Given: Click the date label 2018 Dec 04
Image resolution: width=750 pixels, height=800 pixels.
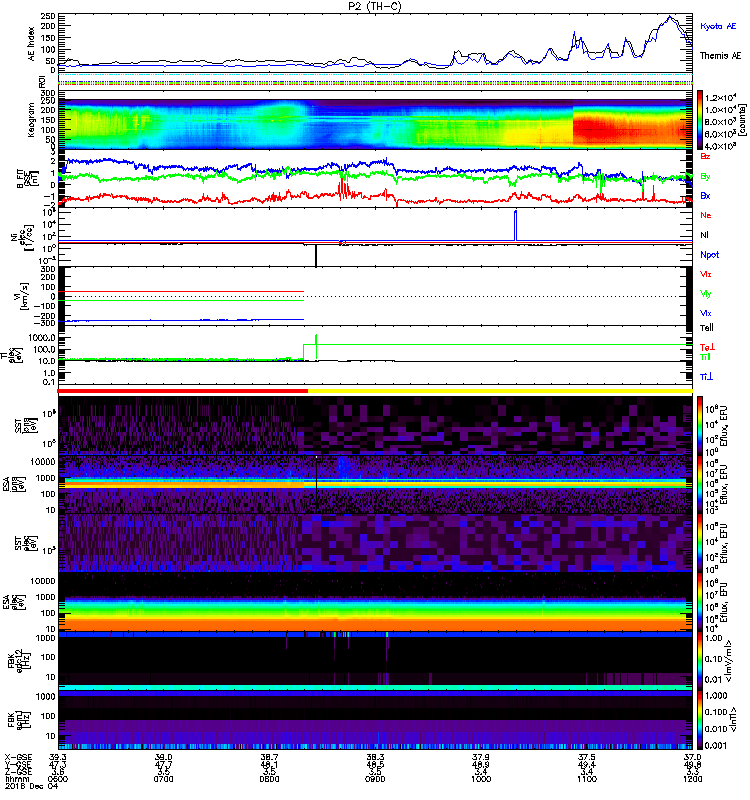Looking at the screenshot, I should (x=31, y=787).
